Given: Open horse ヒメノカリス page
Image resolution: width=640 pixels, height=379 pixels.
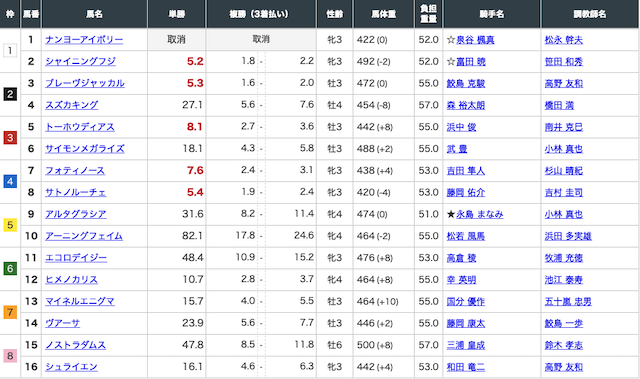Looking at the screenshot, I should [71, 280].
